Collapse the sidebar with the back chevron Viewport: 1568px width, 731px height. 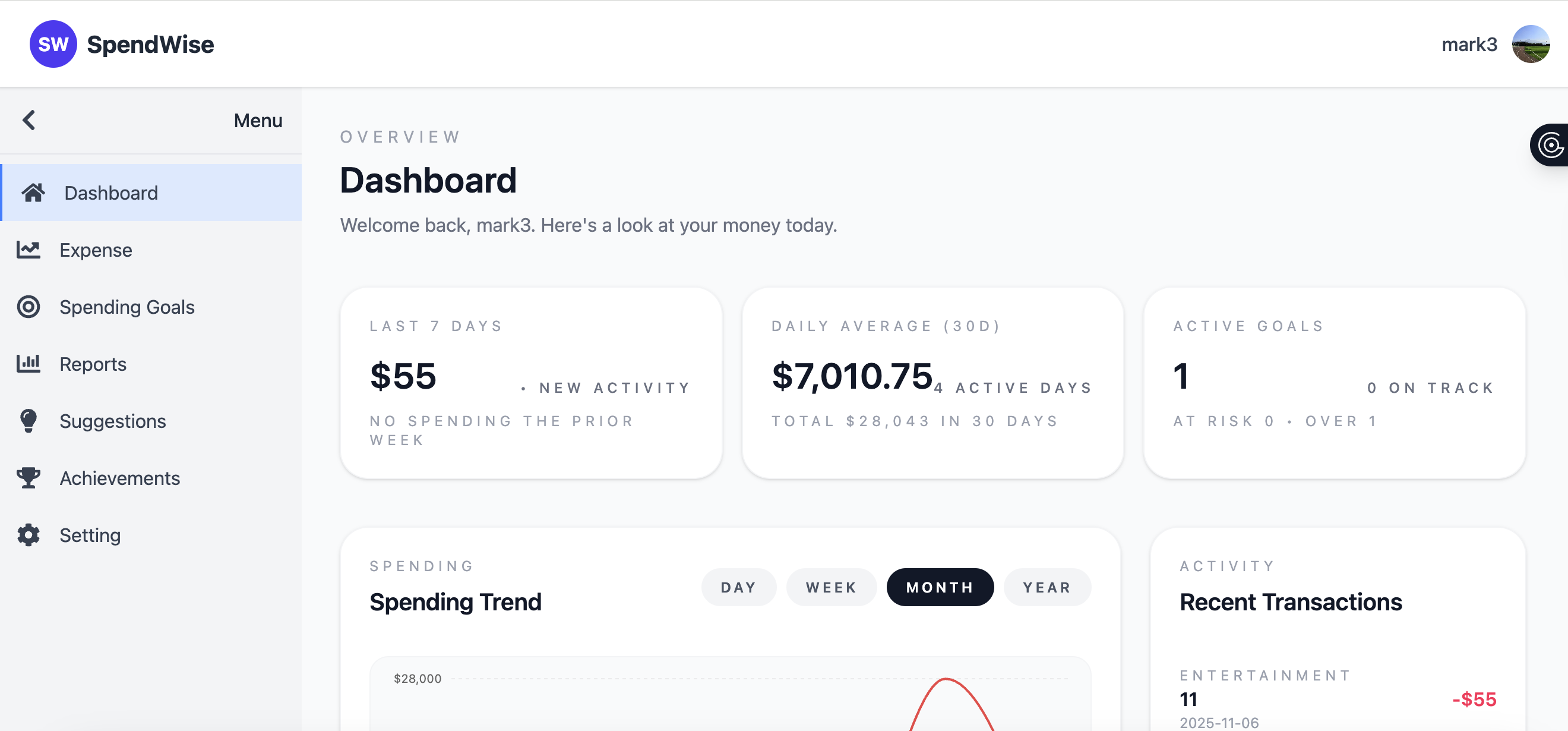click(x=29, y=120)
